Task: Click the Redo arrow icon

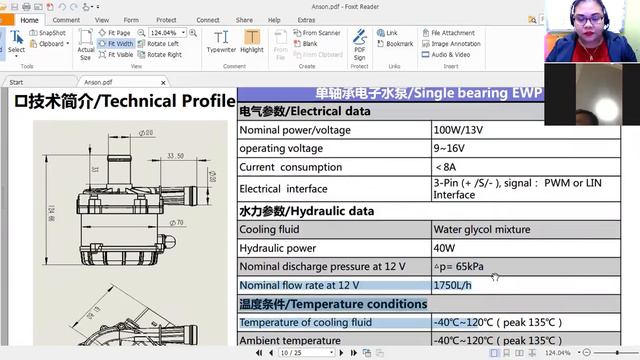Action: pyautogui.click(x=74, y=7)
